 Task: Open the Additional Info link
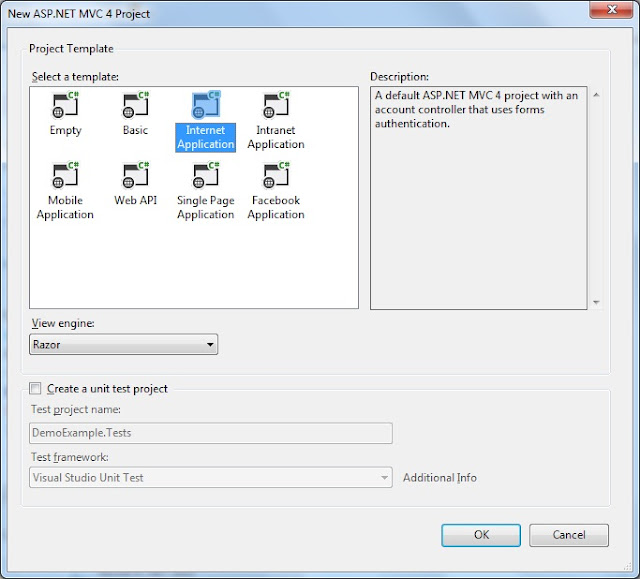[x=440, y=477]
